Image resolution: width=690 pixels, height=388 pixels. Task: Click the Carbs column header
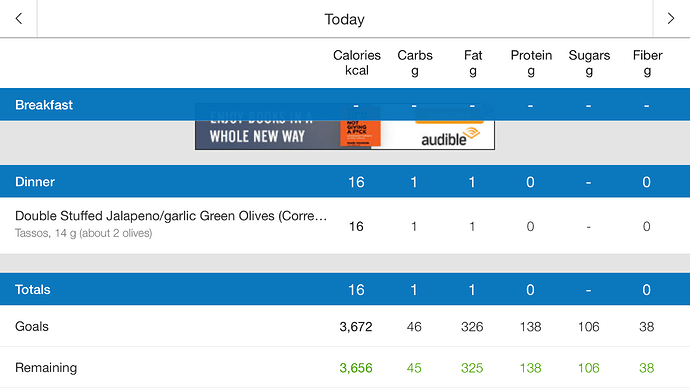(415, 62)
